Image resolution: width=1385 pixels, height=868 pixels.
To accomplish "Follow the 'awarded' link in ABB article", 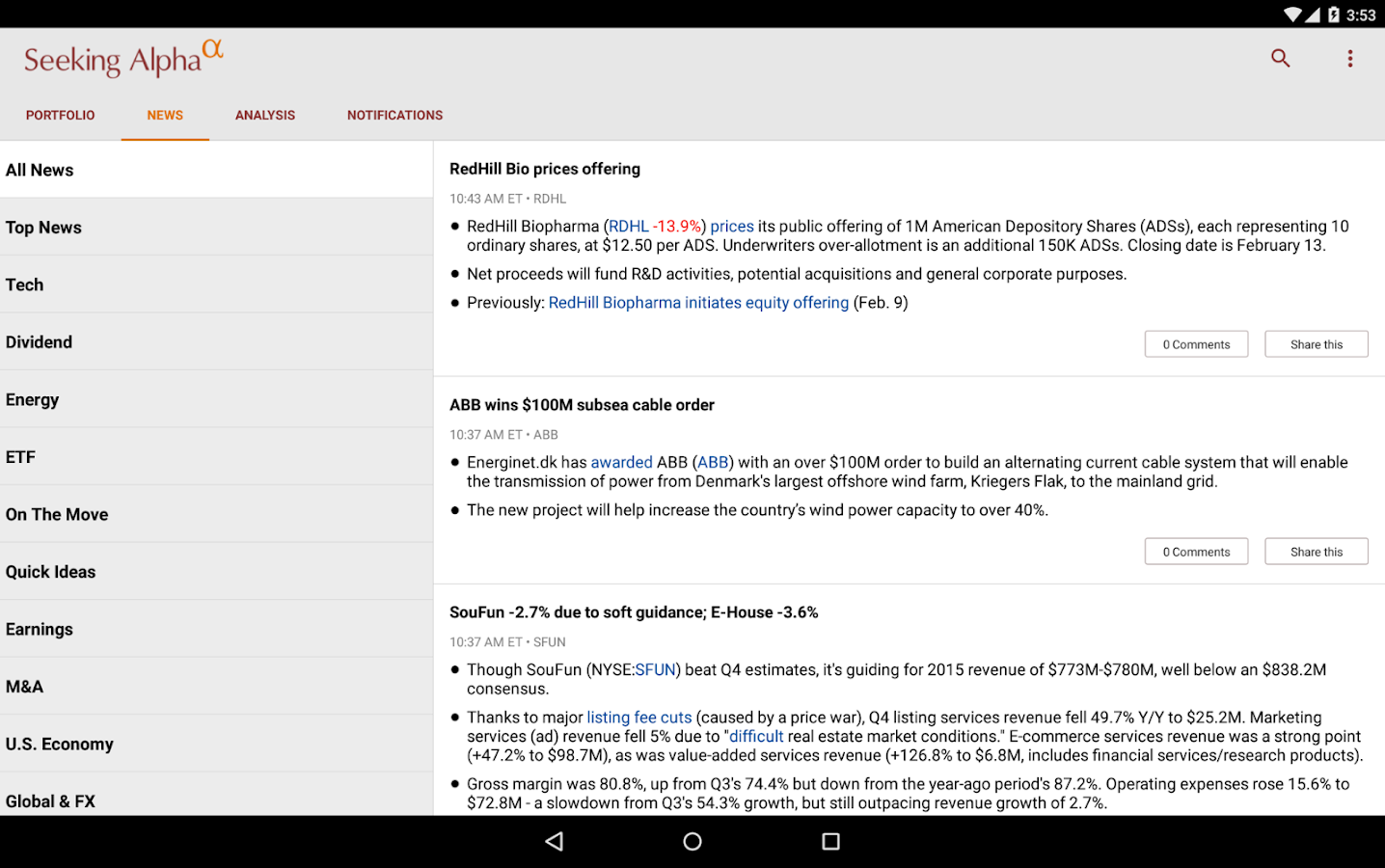I will 621,462.
